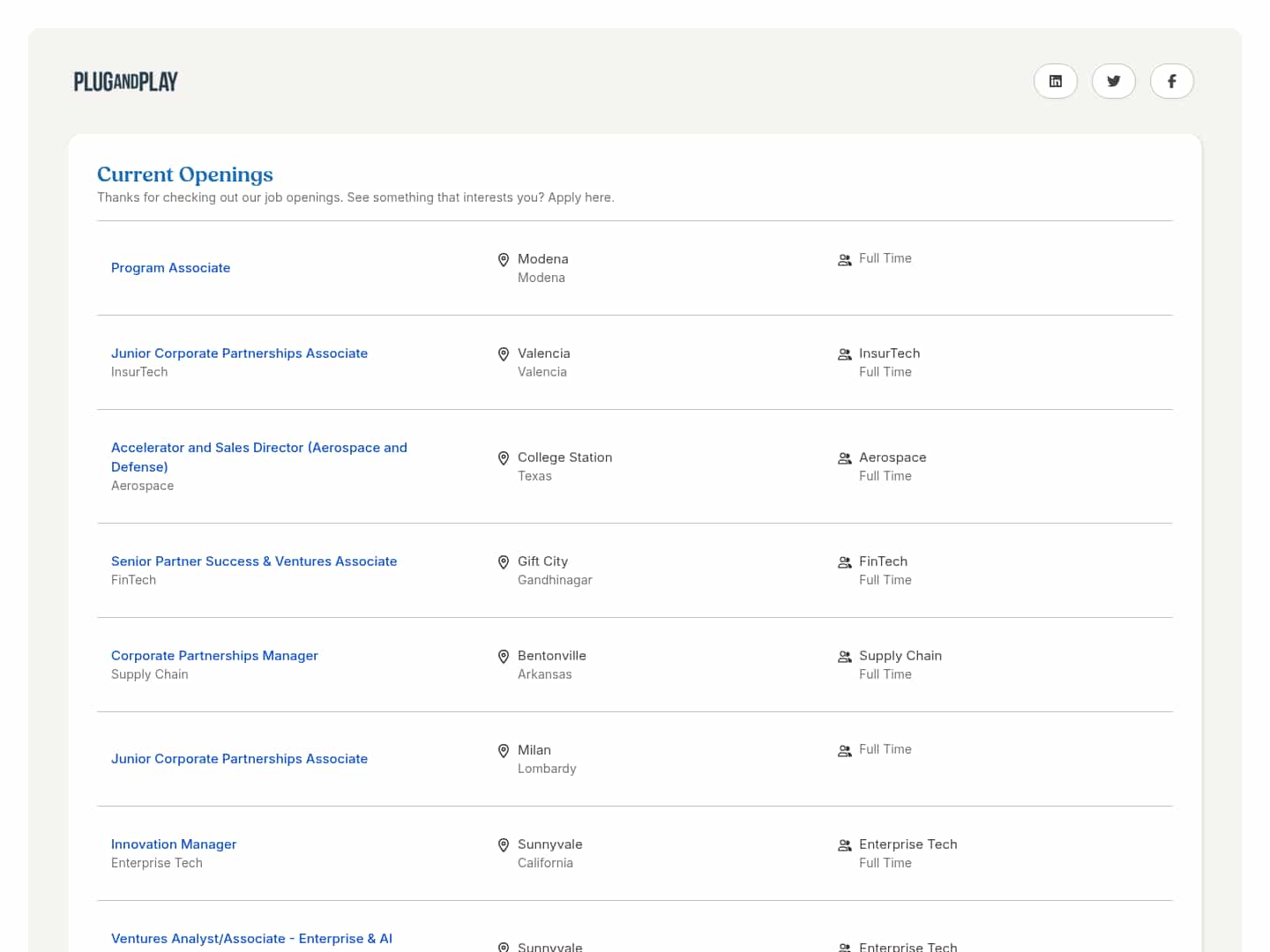
Task: Click the team icon beside InsurTech
Action: (844, 354)
